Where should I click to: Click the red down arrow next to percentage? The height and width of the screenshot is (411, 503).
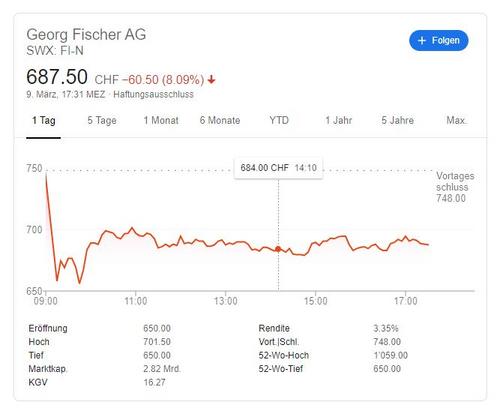[x=211, y=80]
